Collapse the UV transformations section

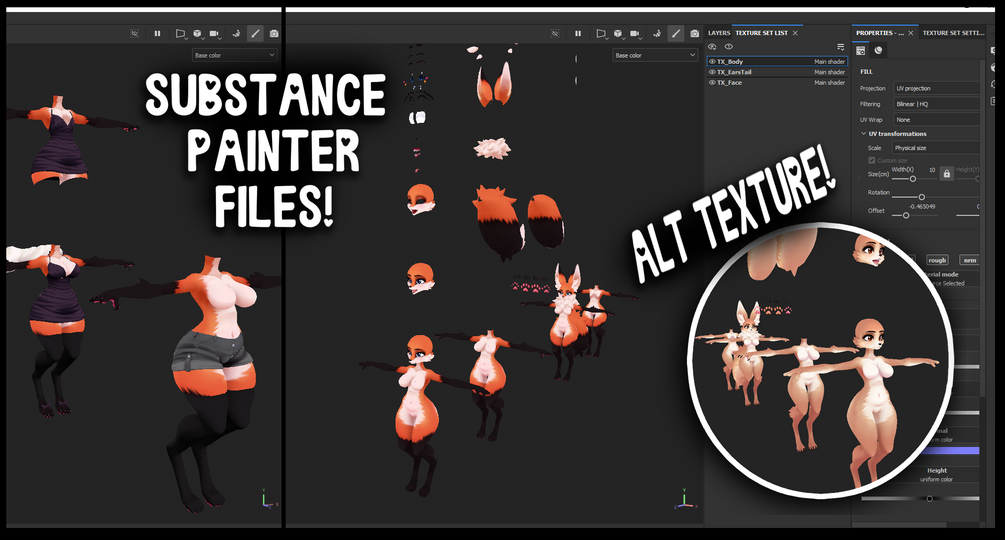[x=864, y=134]
